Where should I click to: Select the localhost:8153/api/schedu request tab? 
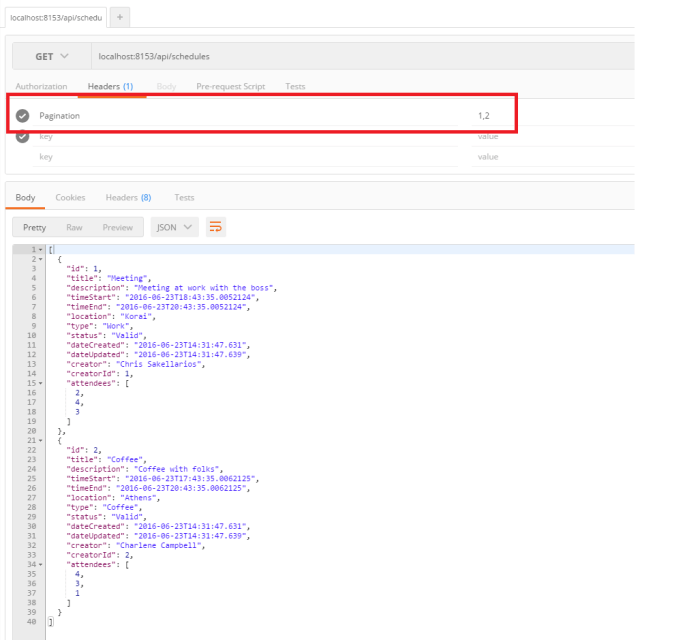tap(56, 18)
